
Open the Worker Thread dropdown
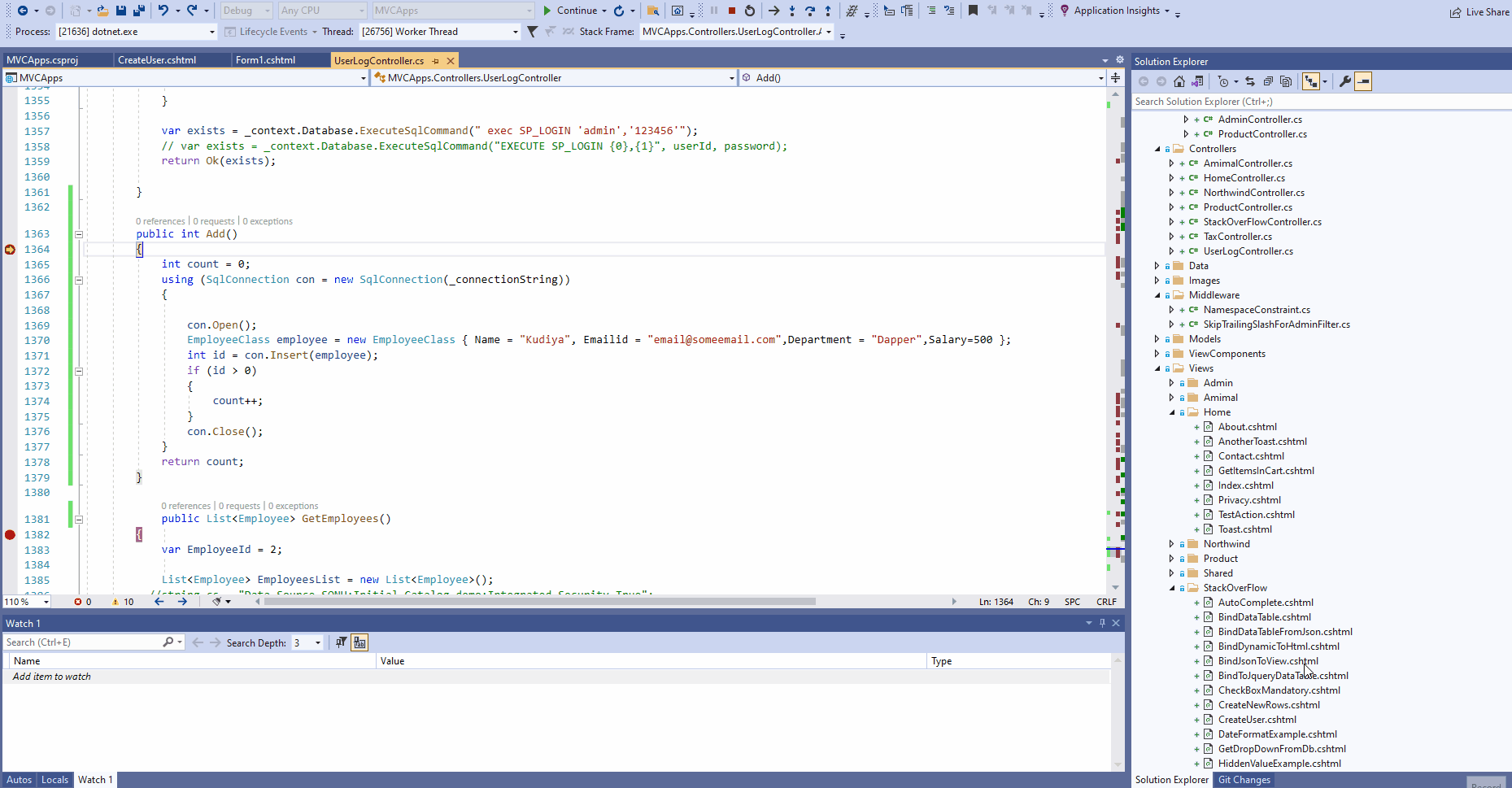click(514, 32)
